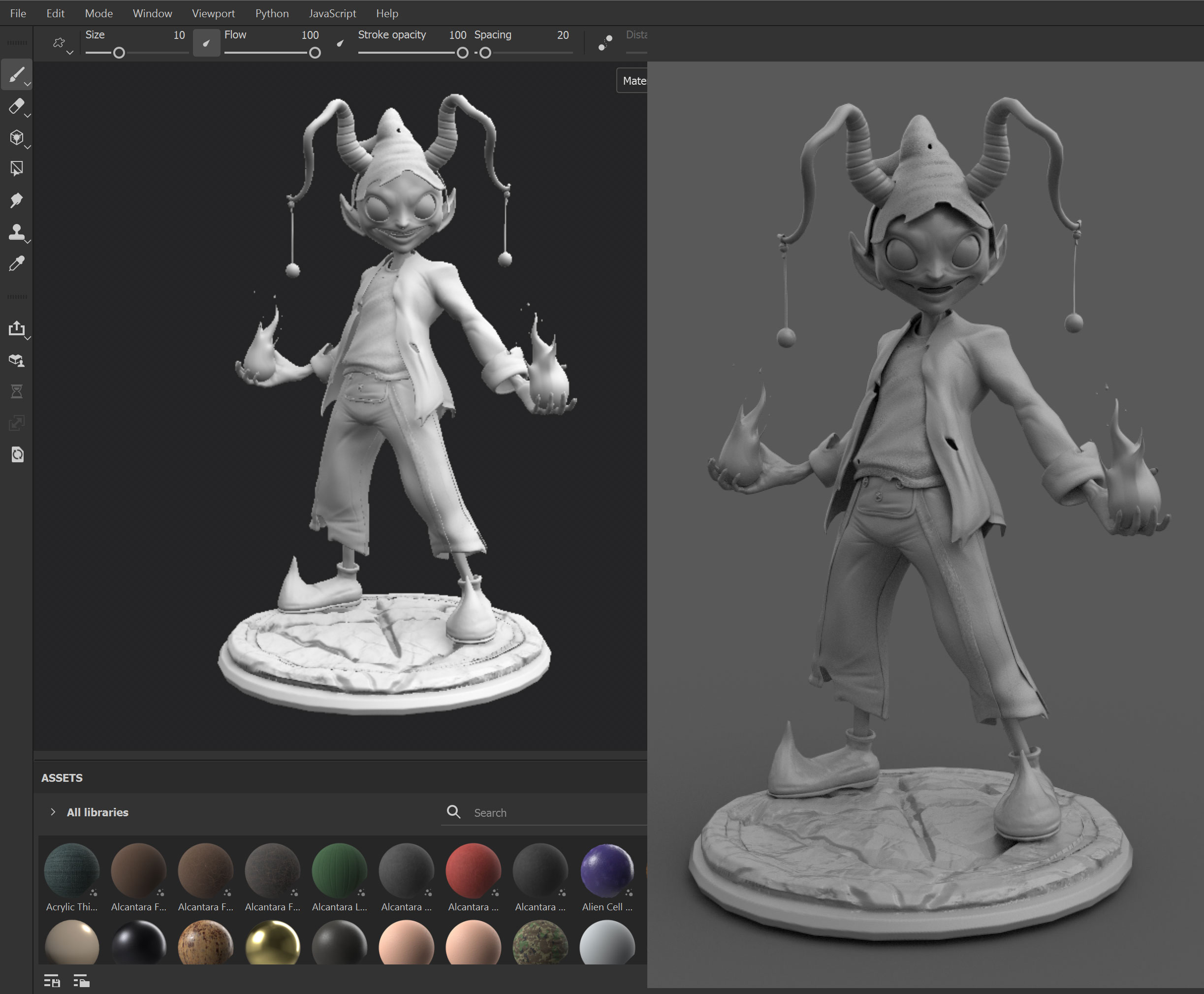Viewport: 1204px width, 994px height.
Task: Expand the All libraries tree
Action: [53, 812]
